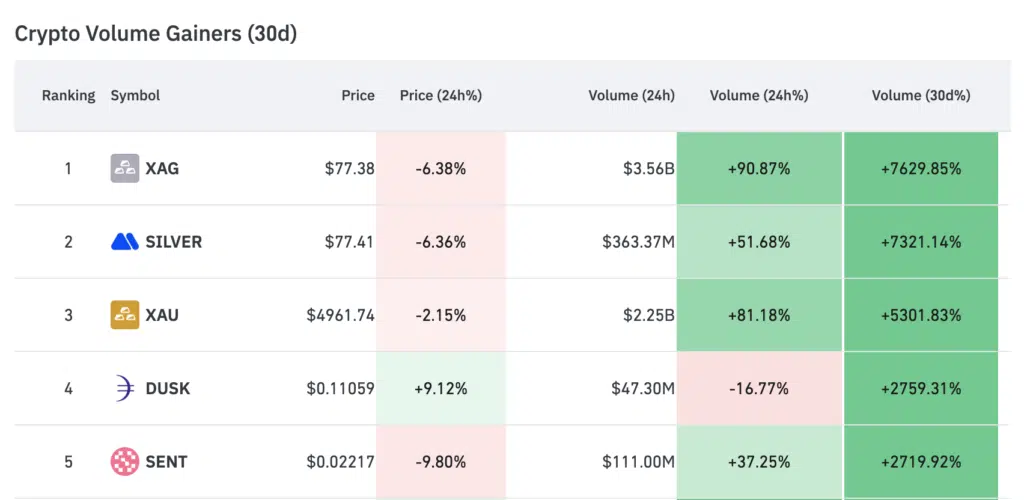The image size is (1024, 500).
Task: Open the XAG symbol link
Action: tap(162, 168)
